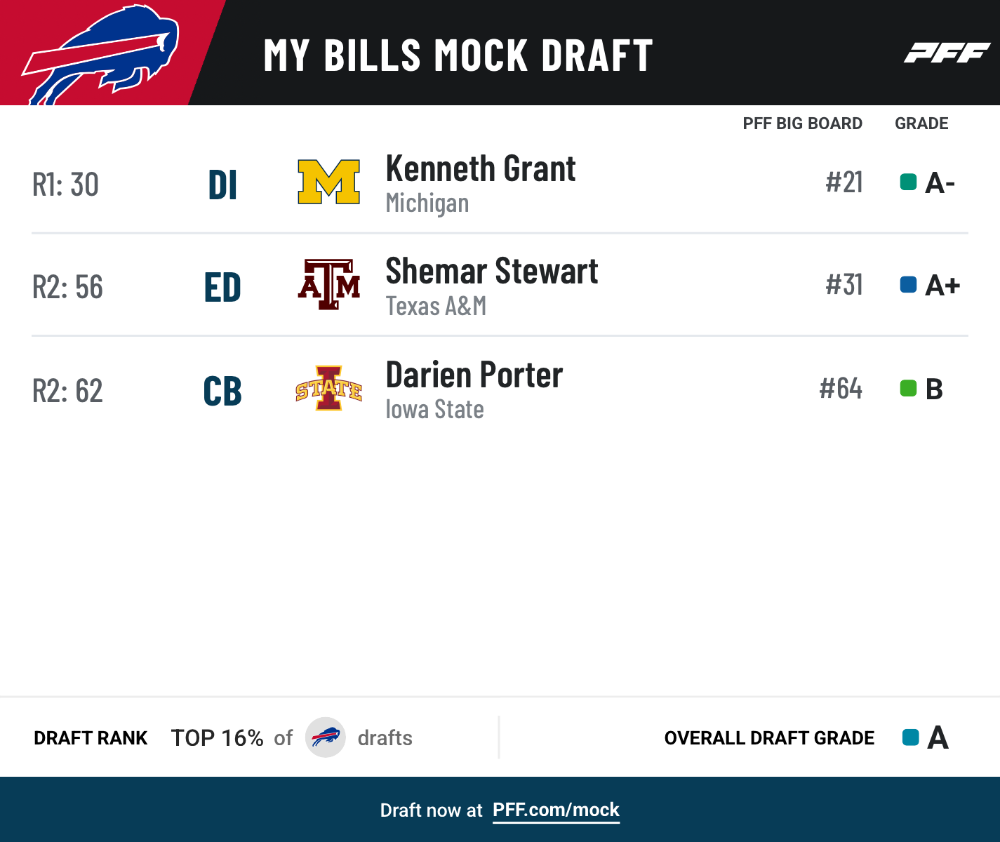Viewport: 1000px width, 842px height.
Task: Click the small Bills icon beside draft rank
Action: 325,737
